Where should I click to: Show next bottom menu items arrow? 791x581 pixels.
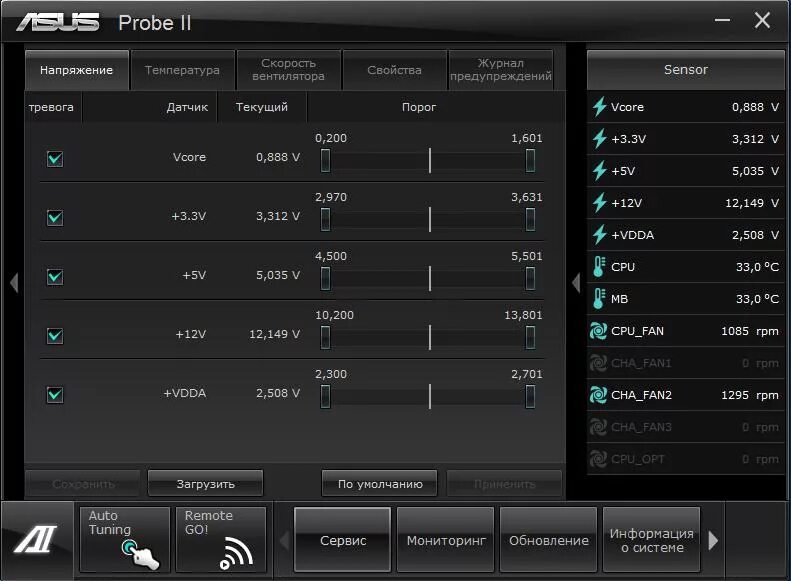coord(713,540)
